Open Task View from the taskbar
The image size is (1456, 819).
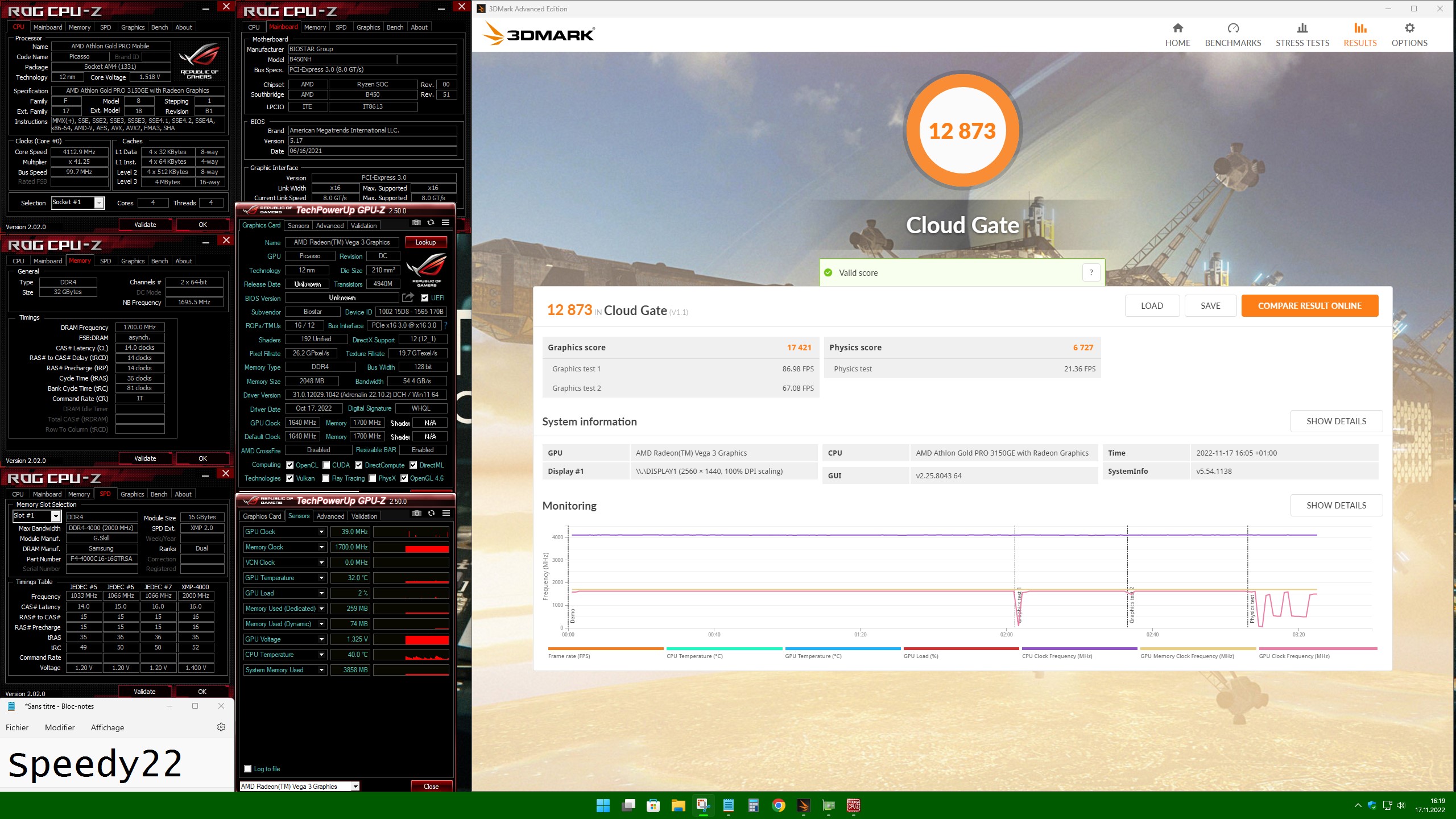628,805
